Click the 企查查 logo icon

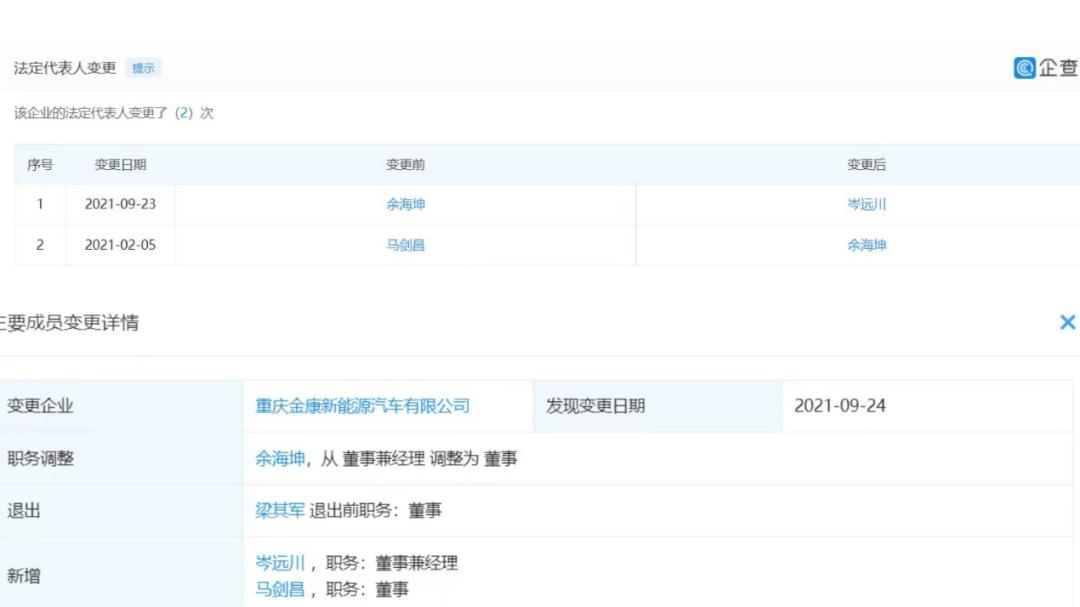(1025, 68)
